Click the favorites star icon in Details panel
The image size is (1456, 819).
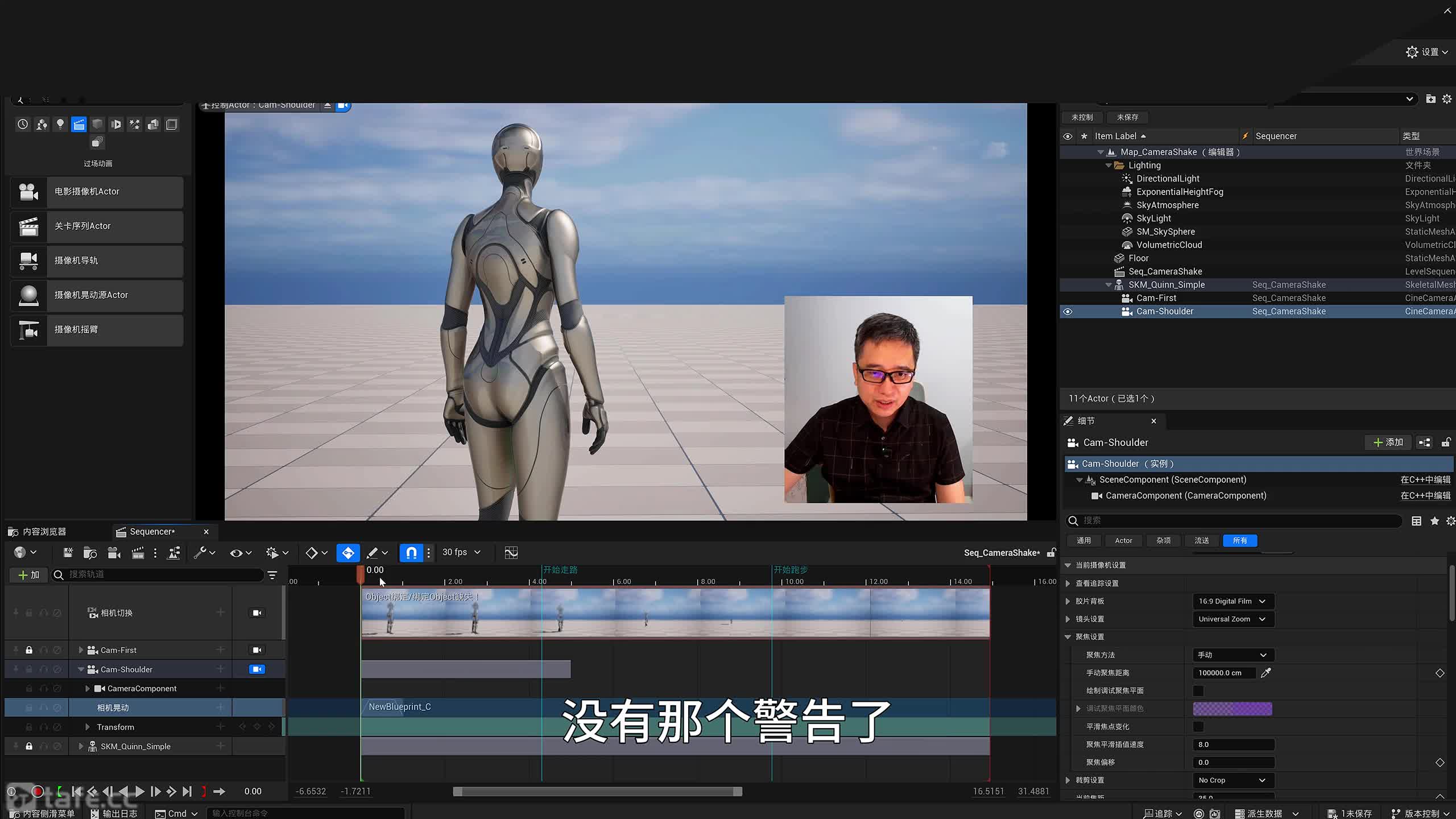(x=1434, y=521)
